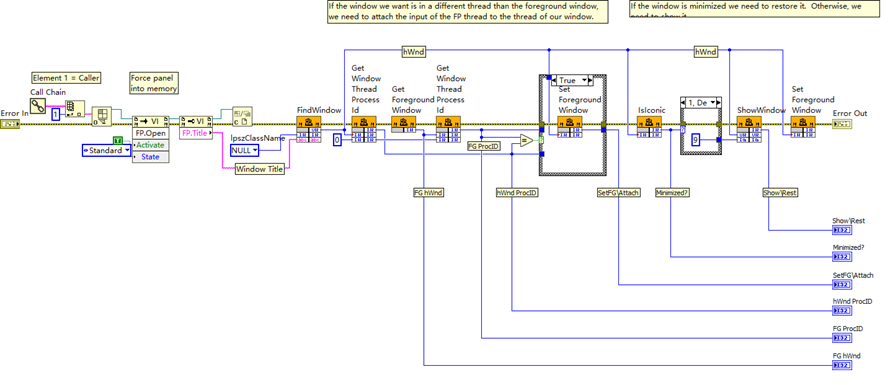Screen dimensions: 888x385
Task: Click the FG hWnd wire label box
Action: tap(428, 192)
